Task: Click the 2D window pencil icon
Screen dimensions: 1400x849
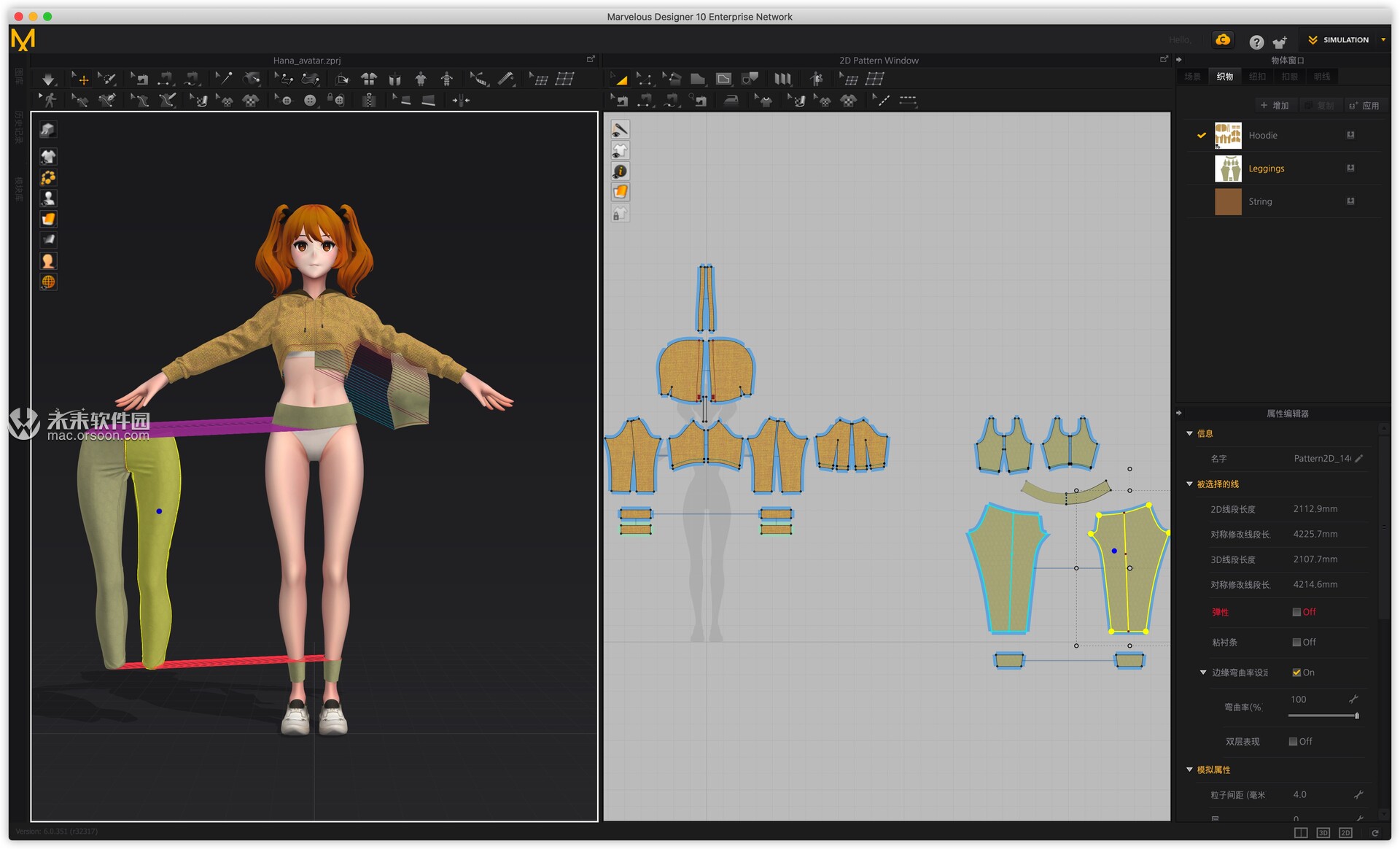Action: [x=620, y=130]
